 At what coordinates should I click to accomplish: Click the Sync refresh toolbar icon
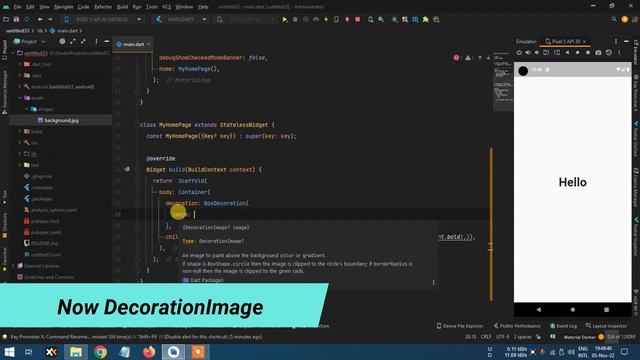pyautogui.click(x=27, y=19)
